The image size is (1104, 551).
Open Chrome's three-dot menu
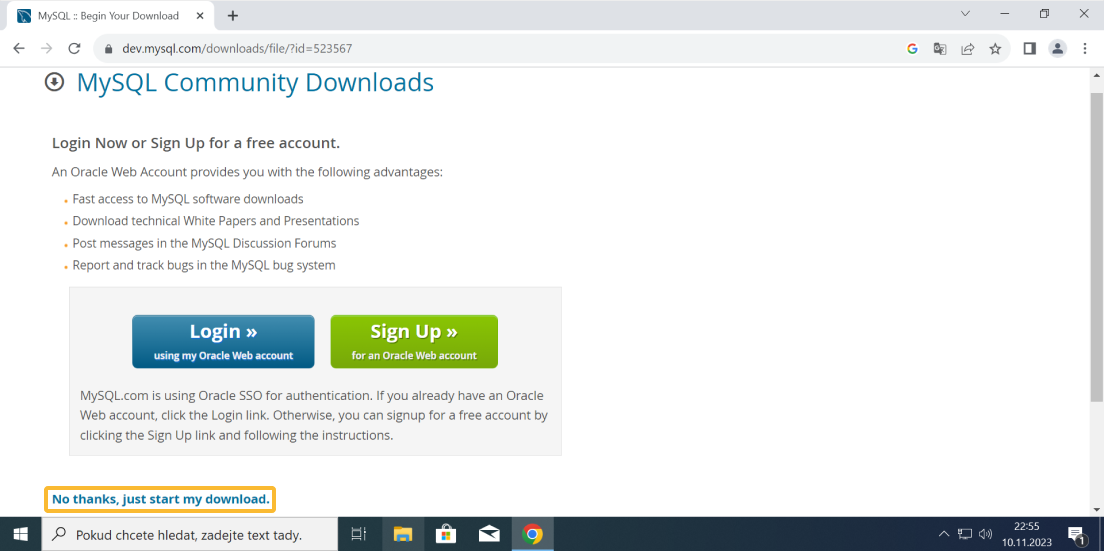coord(1085,48)
